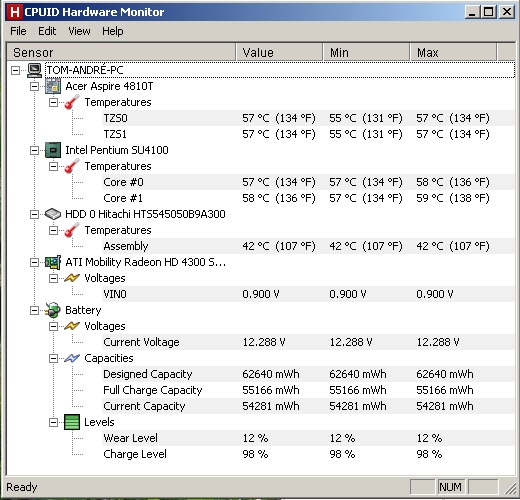Select the Wear Level row
Image resolution: width=520 pixels, height=500 pixels.
tap(308, 438)
